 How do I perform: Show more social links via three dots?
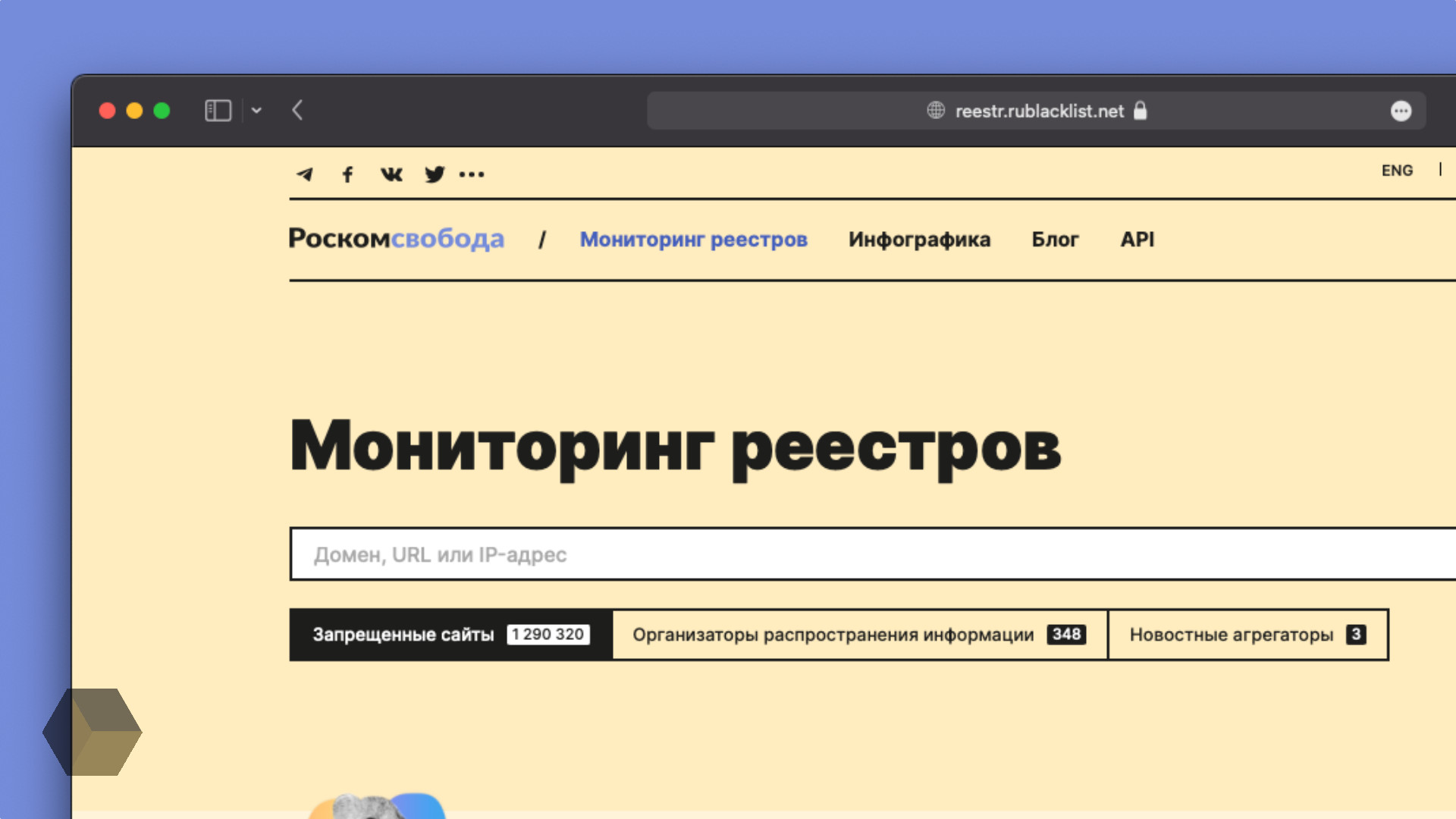point(472,174)
